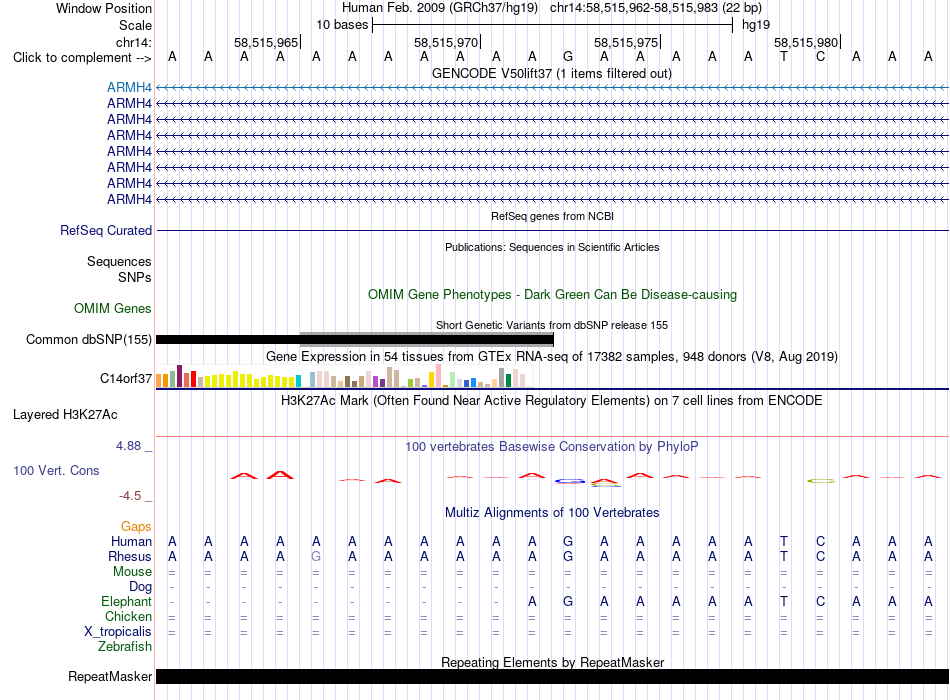Select the Human alignment row label

pyautogui.click(x=131, y=541)
